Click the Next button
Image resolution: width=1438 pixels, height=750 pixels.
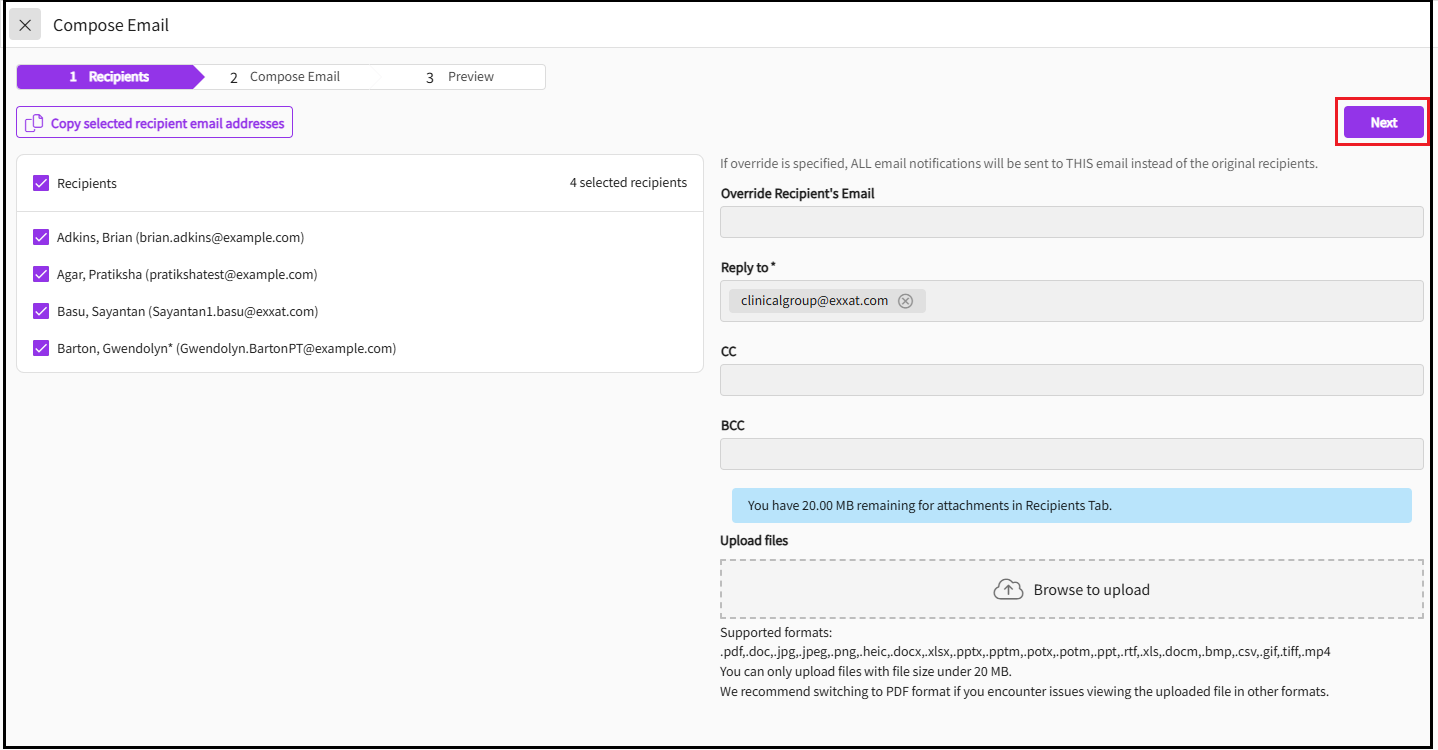1383,123
